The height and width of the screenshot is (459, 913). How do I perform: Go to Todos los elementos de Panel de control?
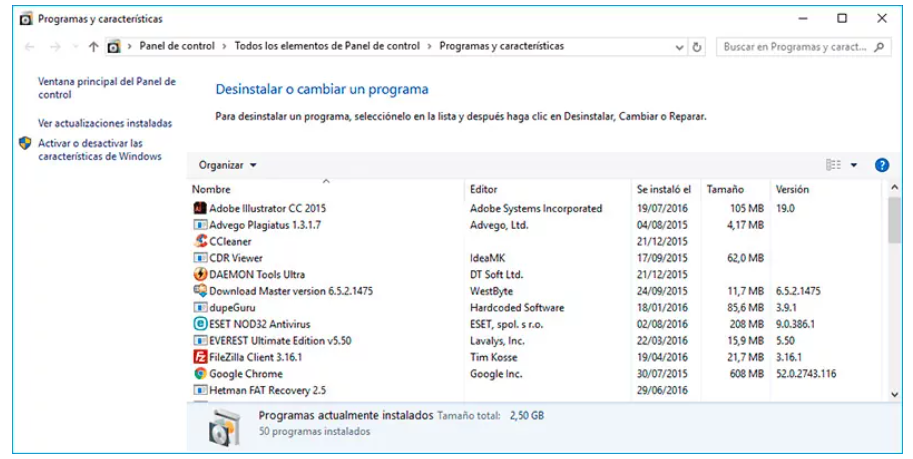coord(327,46)
